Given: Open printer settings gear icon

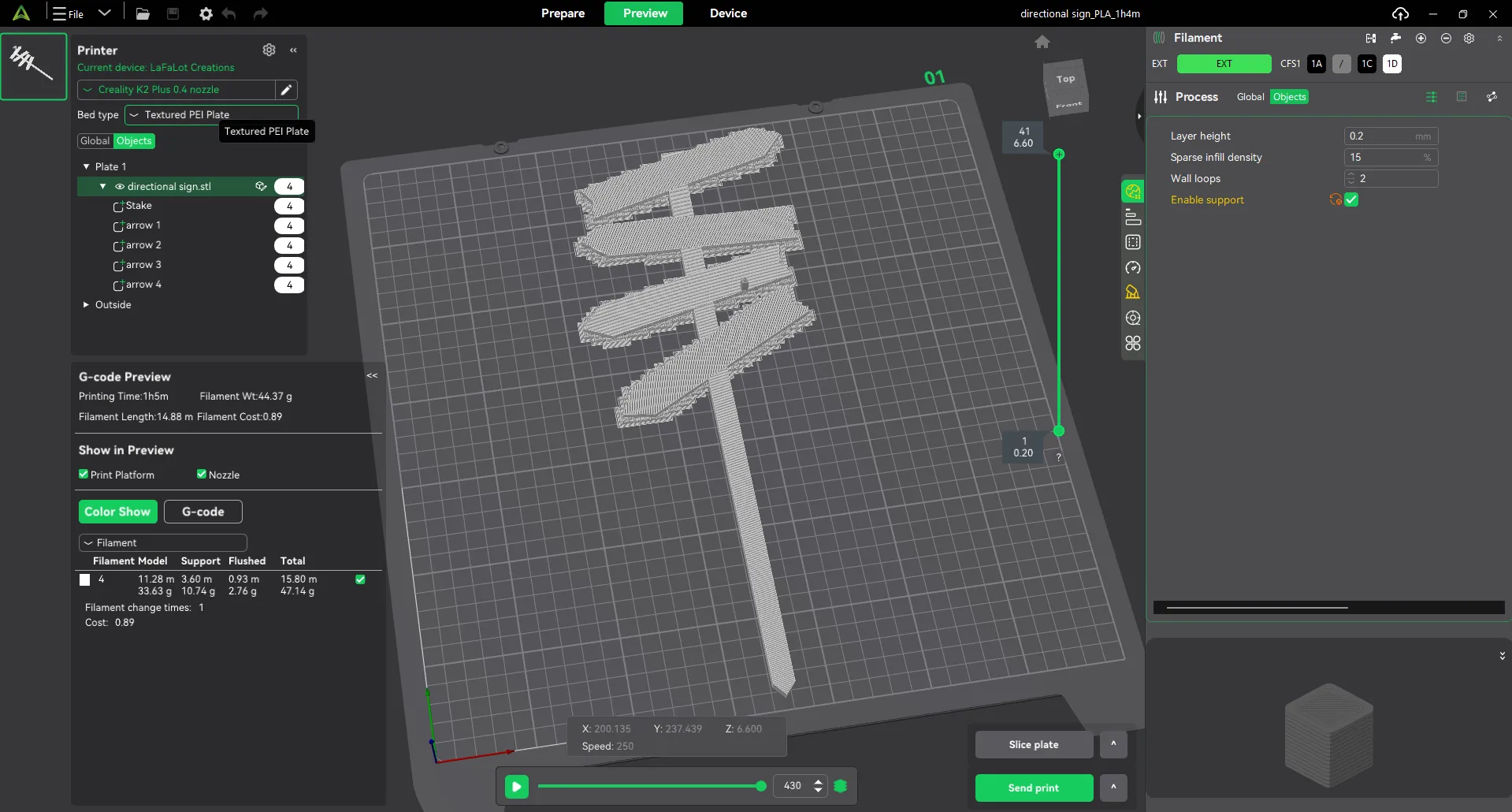Looking at the screenshot, I should (x=269, y=50).
